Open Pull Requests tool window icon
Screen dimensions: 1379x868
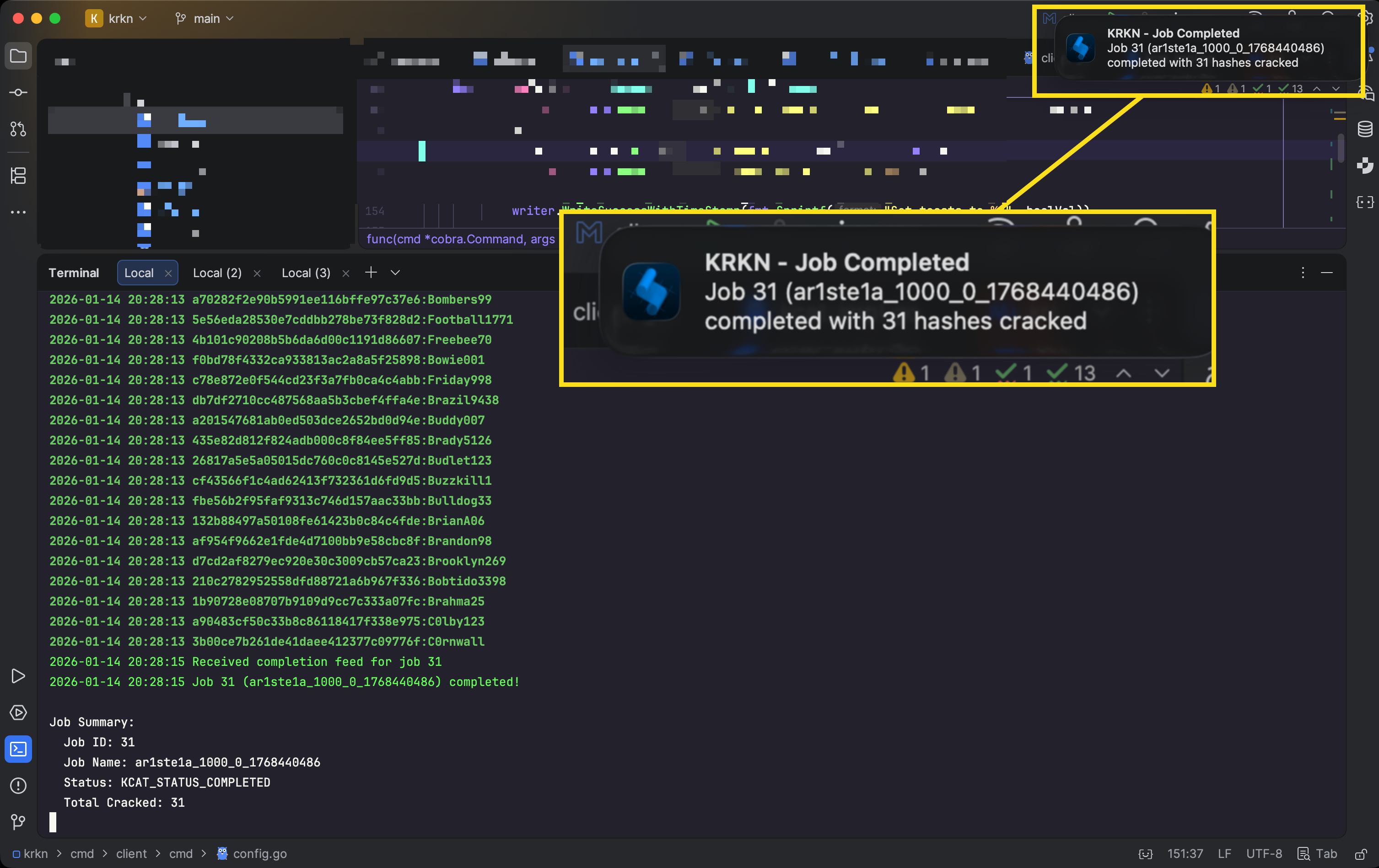[18, 129]
